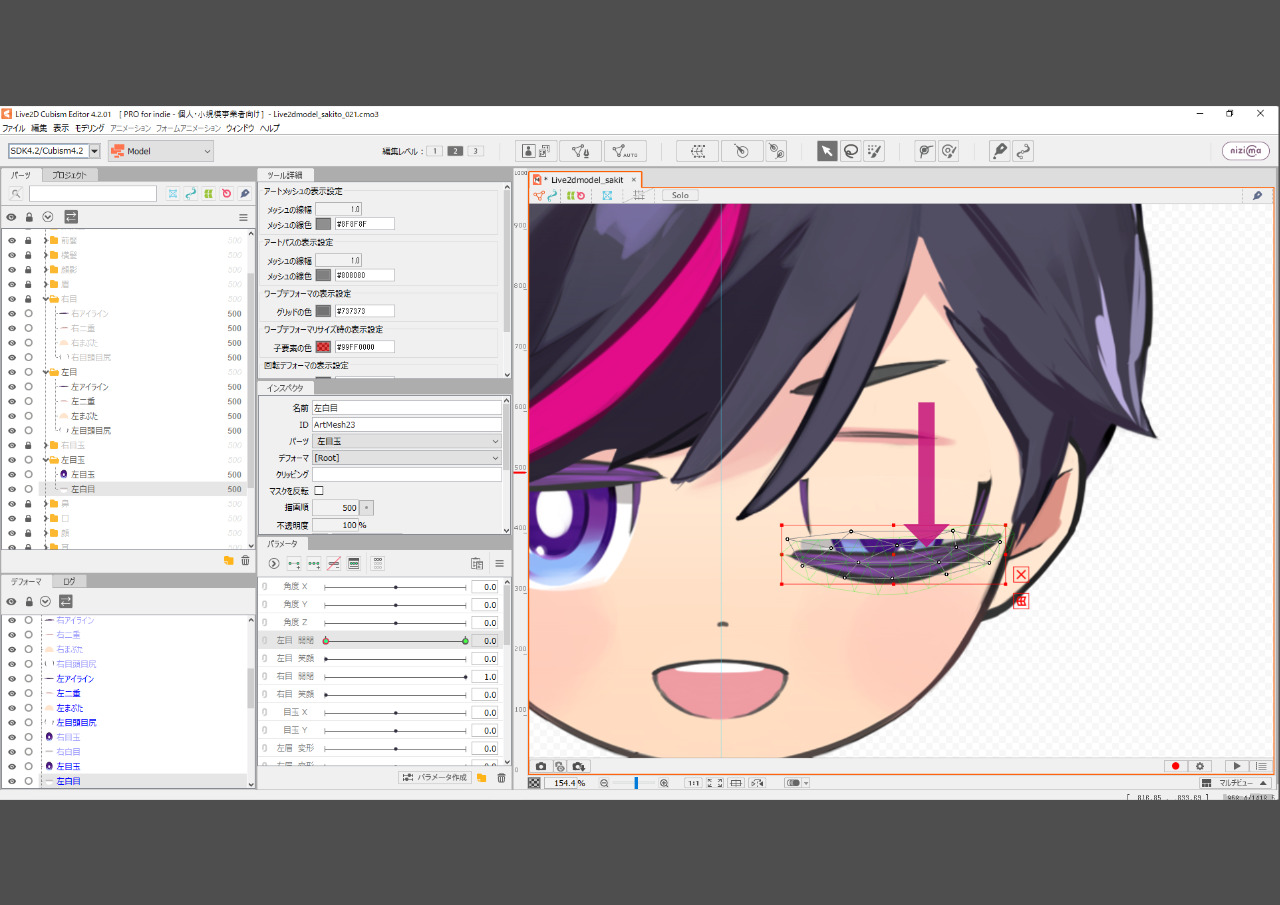Toggle visibility of 左白目 part row

(x=12, y=489)
